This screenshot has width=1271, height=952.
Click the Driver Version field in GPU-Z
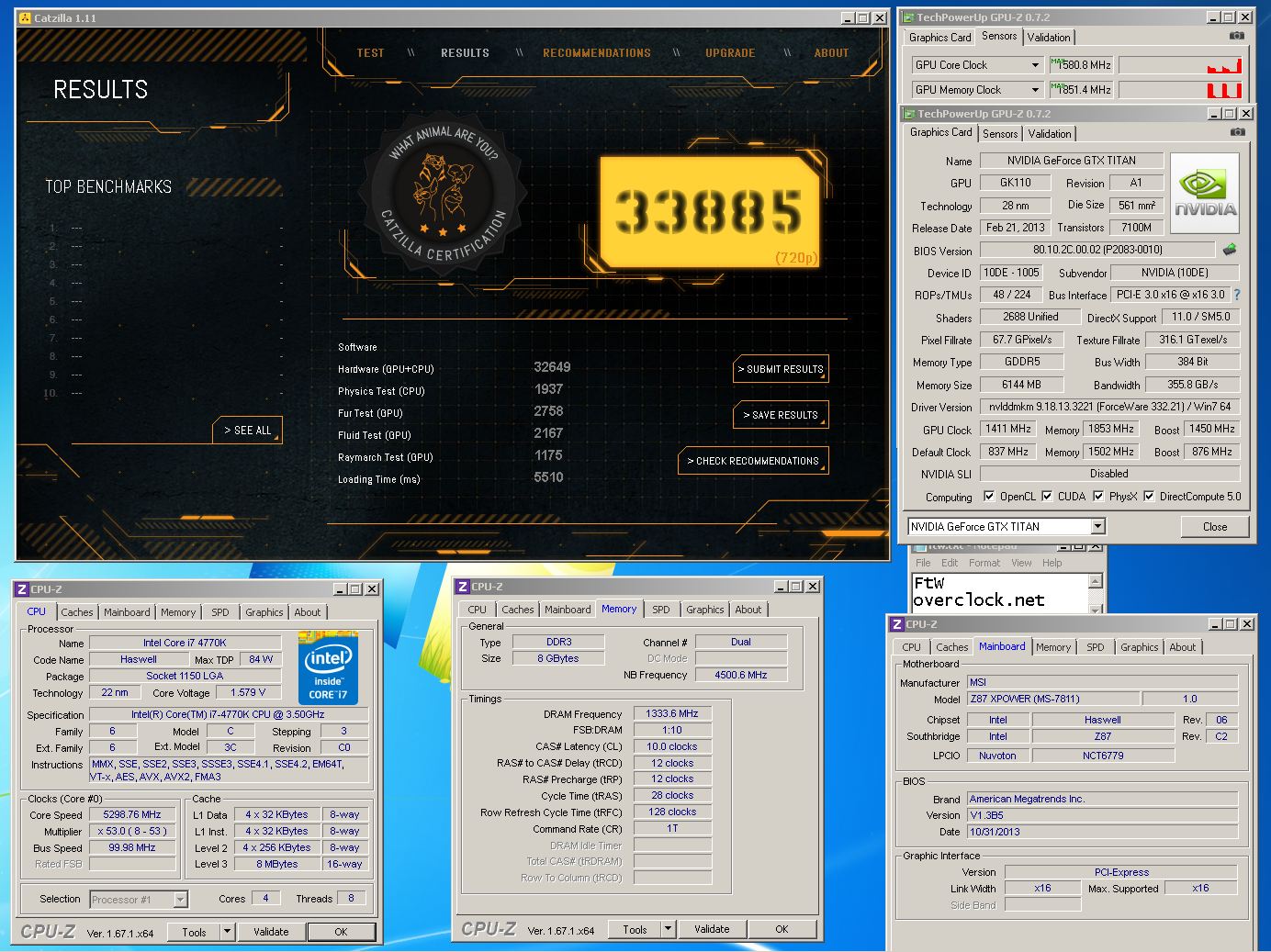coord(1109,407)
